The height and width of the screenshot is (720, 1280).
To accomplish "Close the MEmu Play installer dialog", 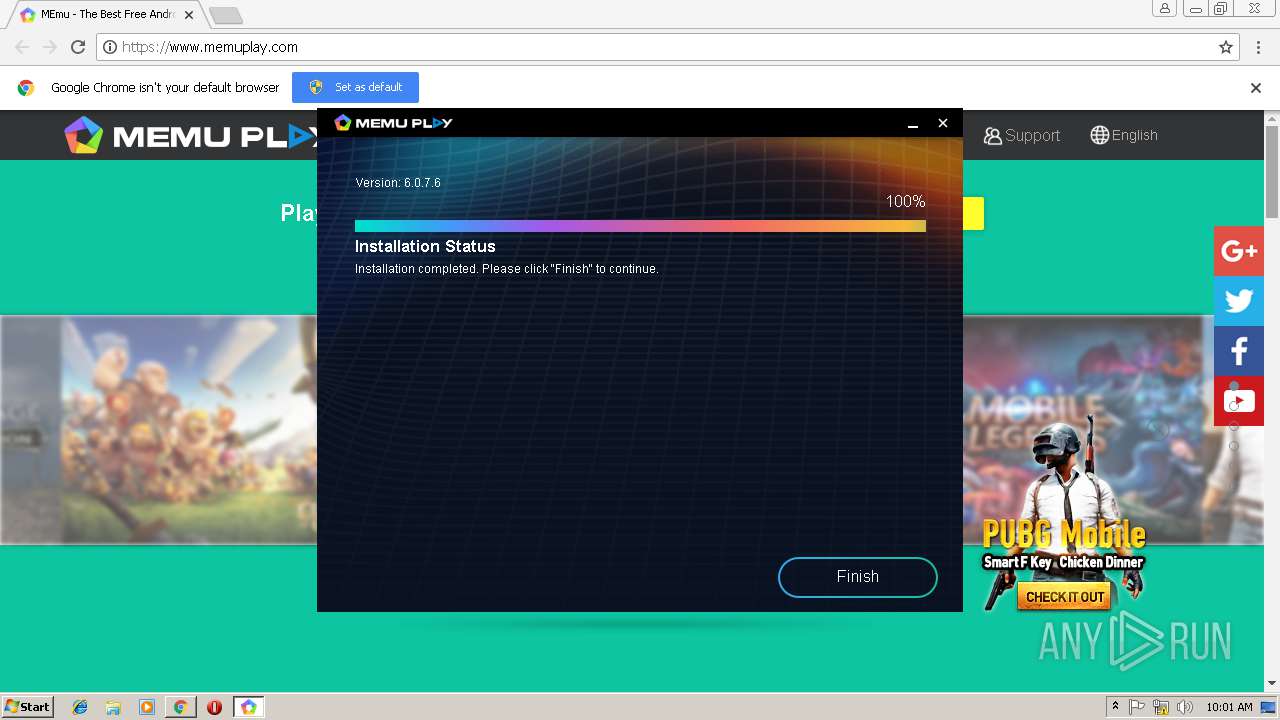I will click(942, 123).
